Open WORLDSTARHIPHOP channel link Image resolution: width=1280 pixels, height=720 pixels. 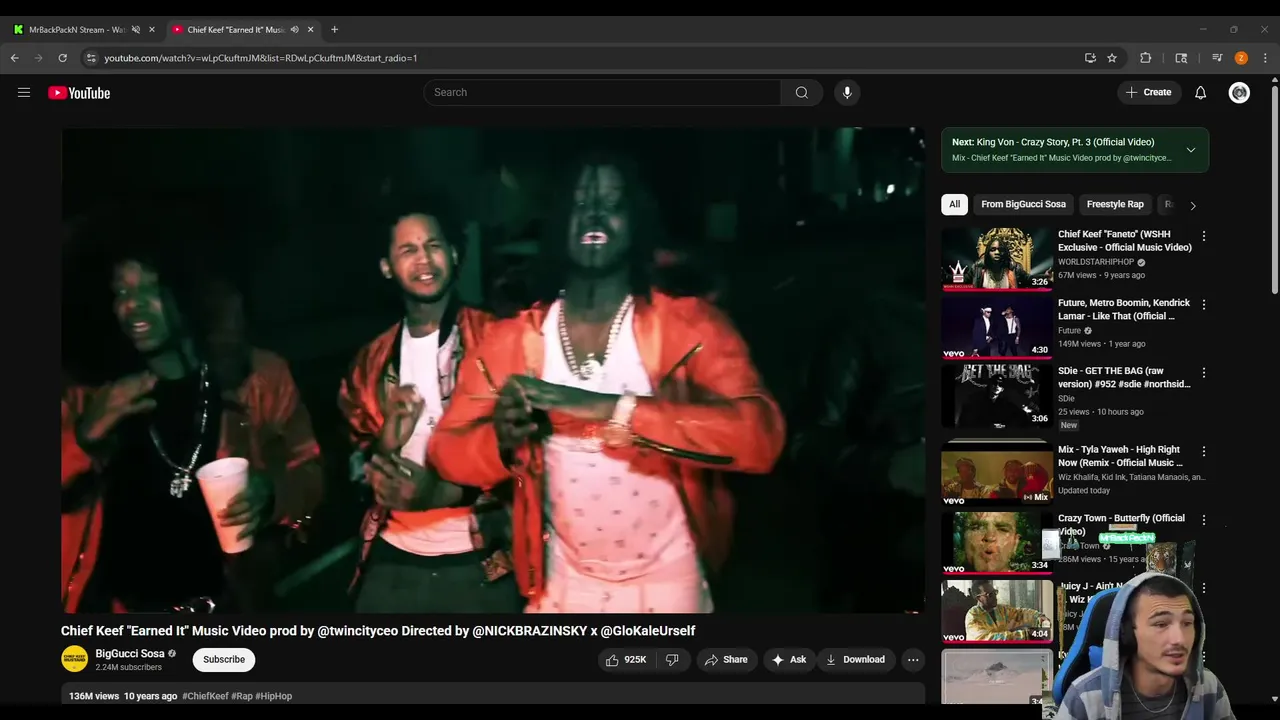click(1096, 262)
